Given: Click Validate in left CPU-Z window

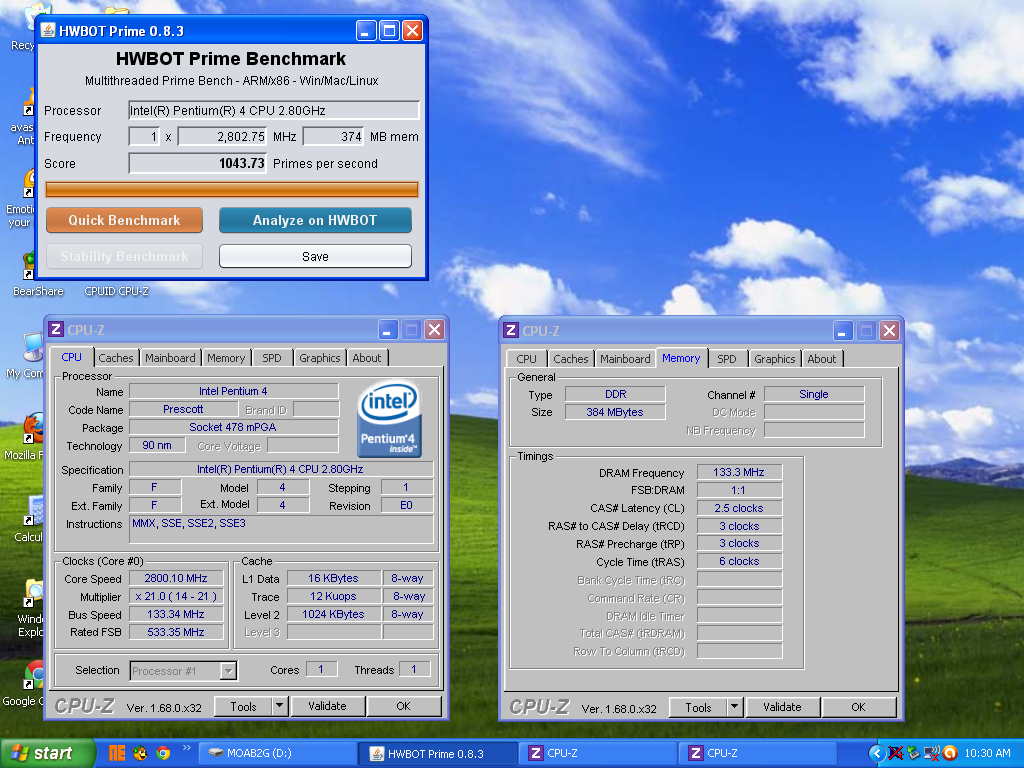Looking at the screenshot, I should tap(327, 706).
